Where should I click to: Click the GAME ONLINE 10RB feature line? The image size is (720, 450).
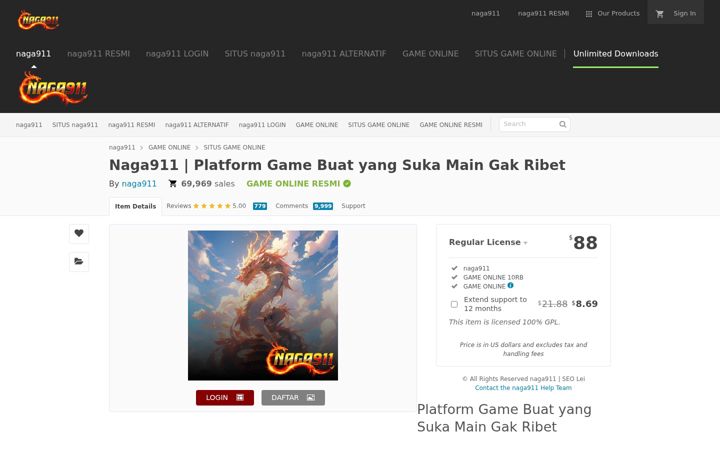click(493, 277)
